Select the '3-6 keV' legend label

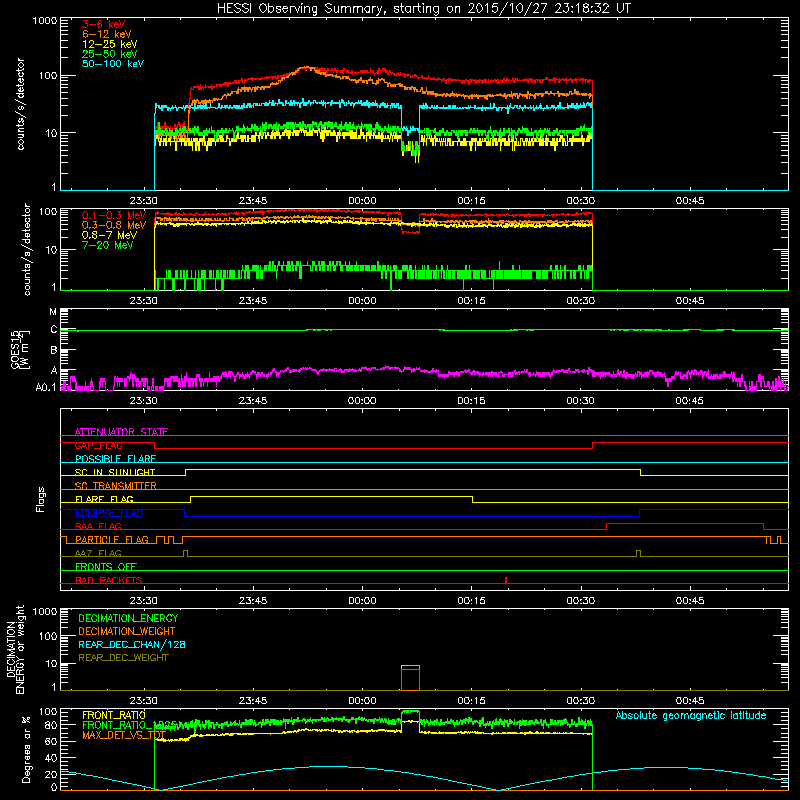point(103,24)
